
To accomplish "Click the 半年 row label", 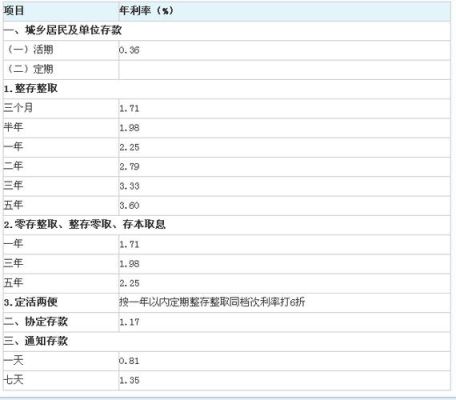I will (13, 127).
